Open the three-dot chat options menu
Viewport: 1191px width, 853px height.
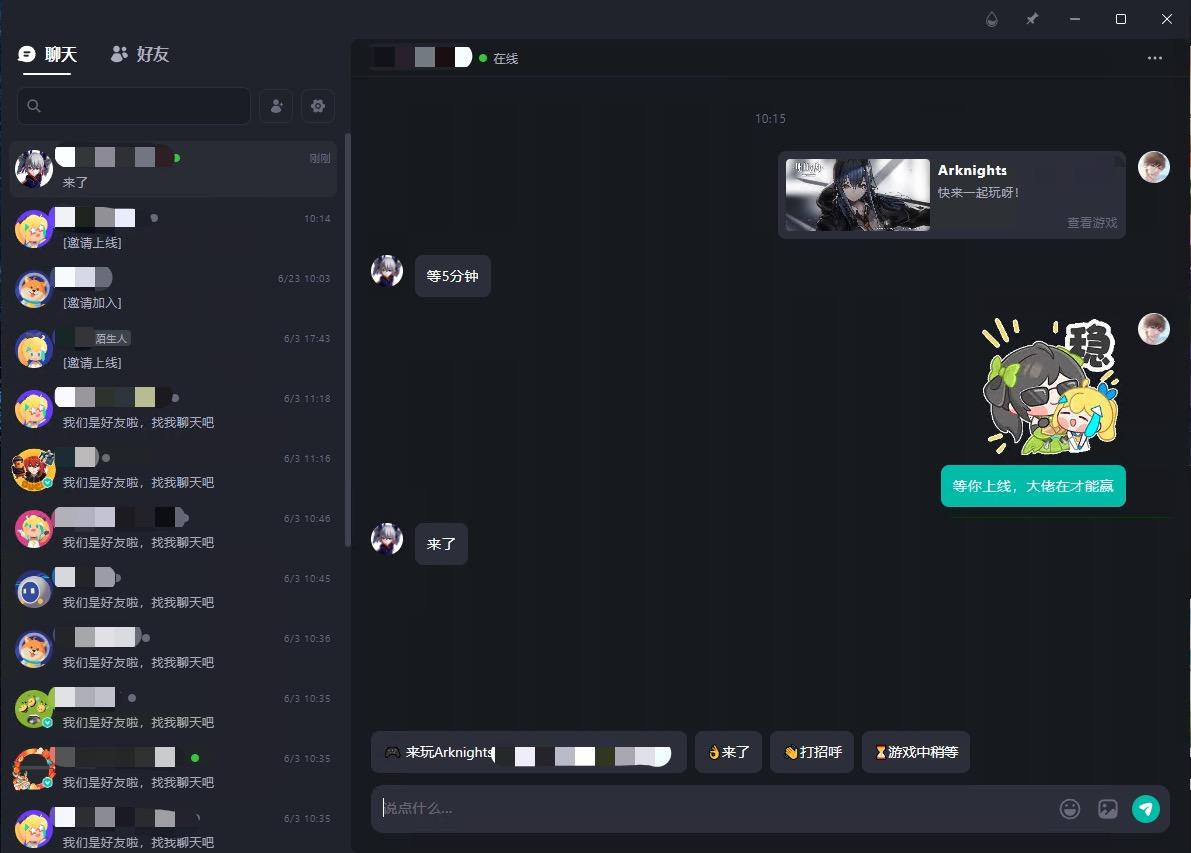point(1155,58)
